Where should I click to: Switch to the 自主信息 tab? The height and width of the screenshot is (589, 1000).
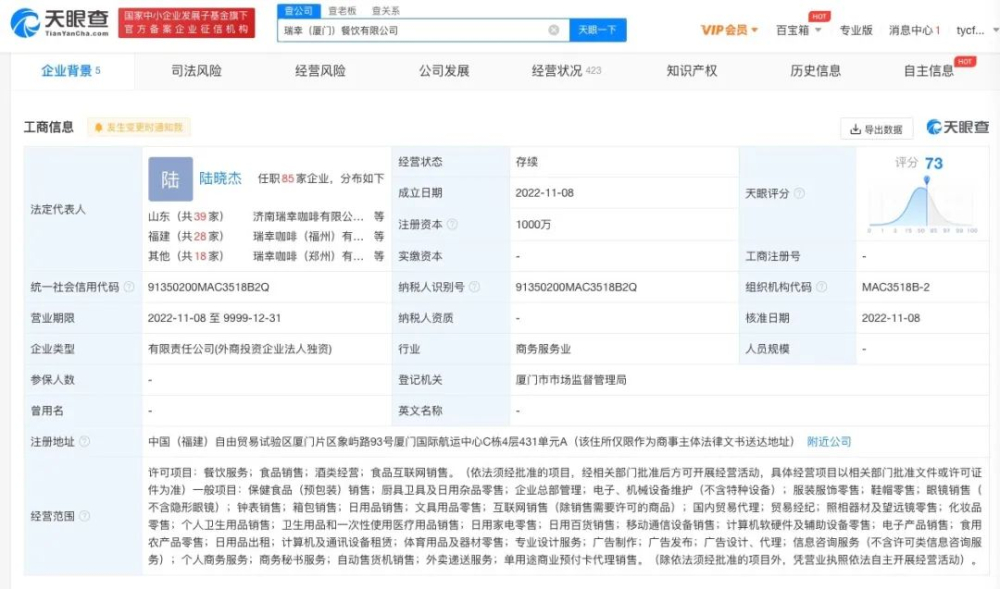coord(929,71)
